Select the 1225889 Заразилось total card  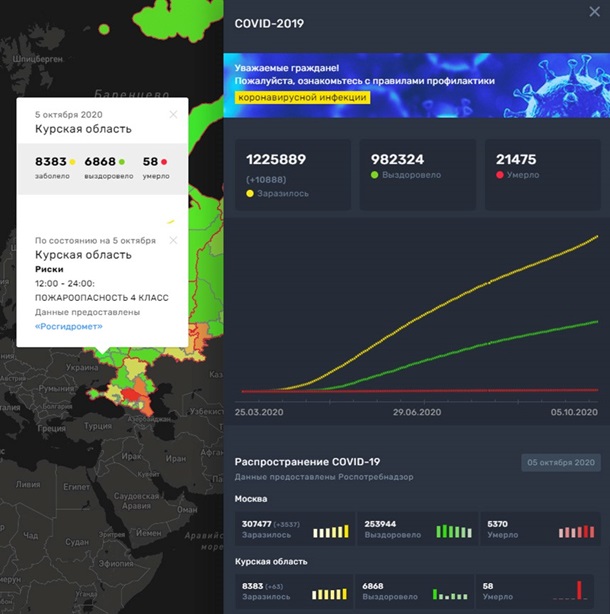coord(292,175)
